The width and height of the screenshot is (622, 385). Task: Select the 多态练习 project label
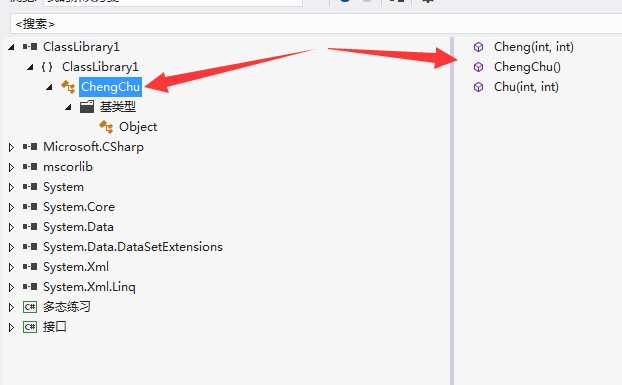[x=67, y=307]
